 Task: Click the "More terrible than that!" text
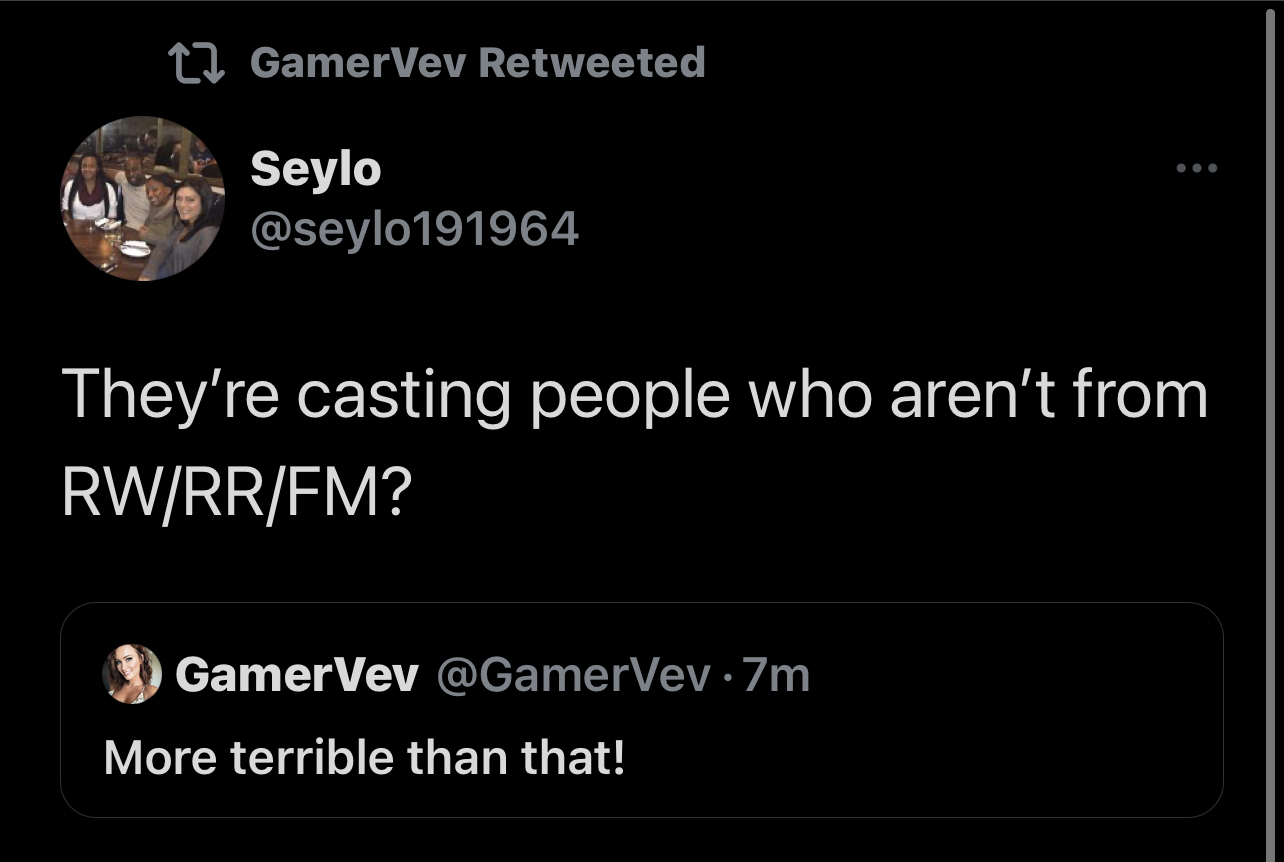pyautogui.click(x=365, y=757)
